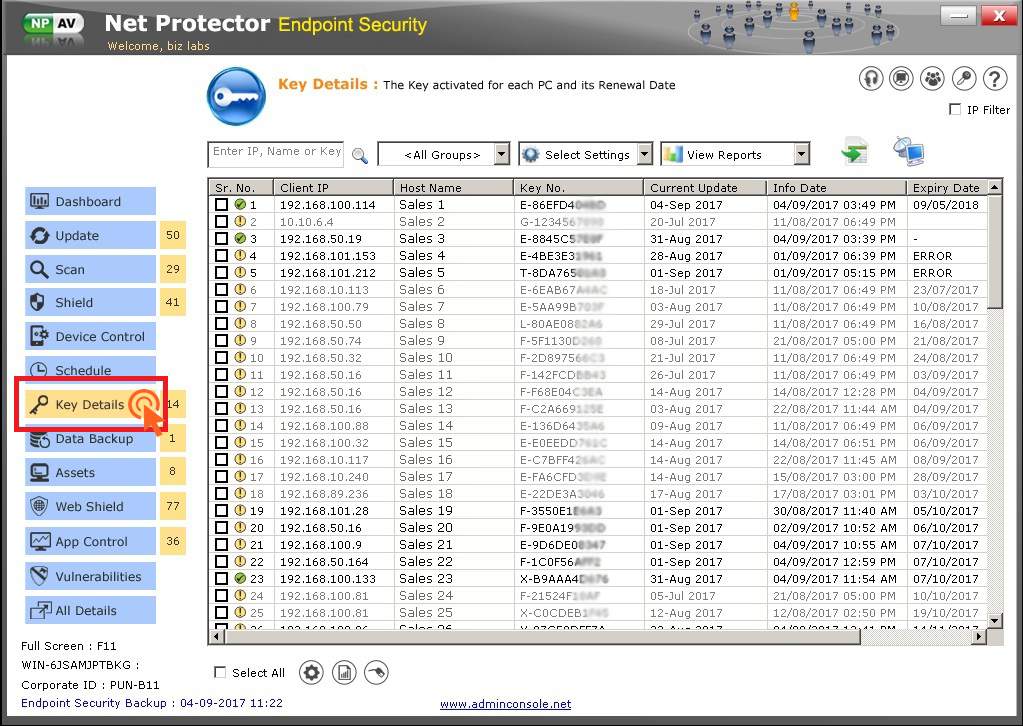Screen dimensions: 1023x726
Task: Click the Enter IP, Name or Key field
Action: [x=275, y=155]
